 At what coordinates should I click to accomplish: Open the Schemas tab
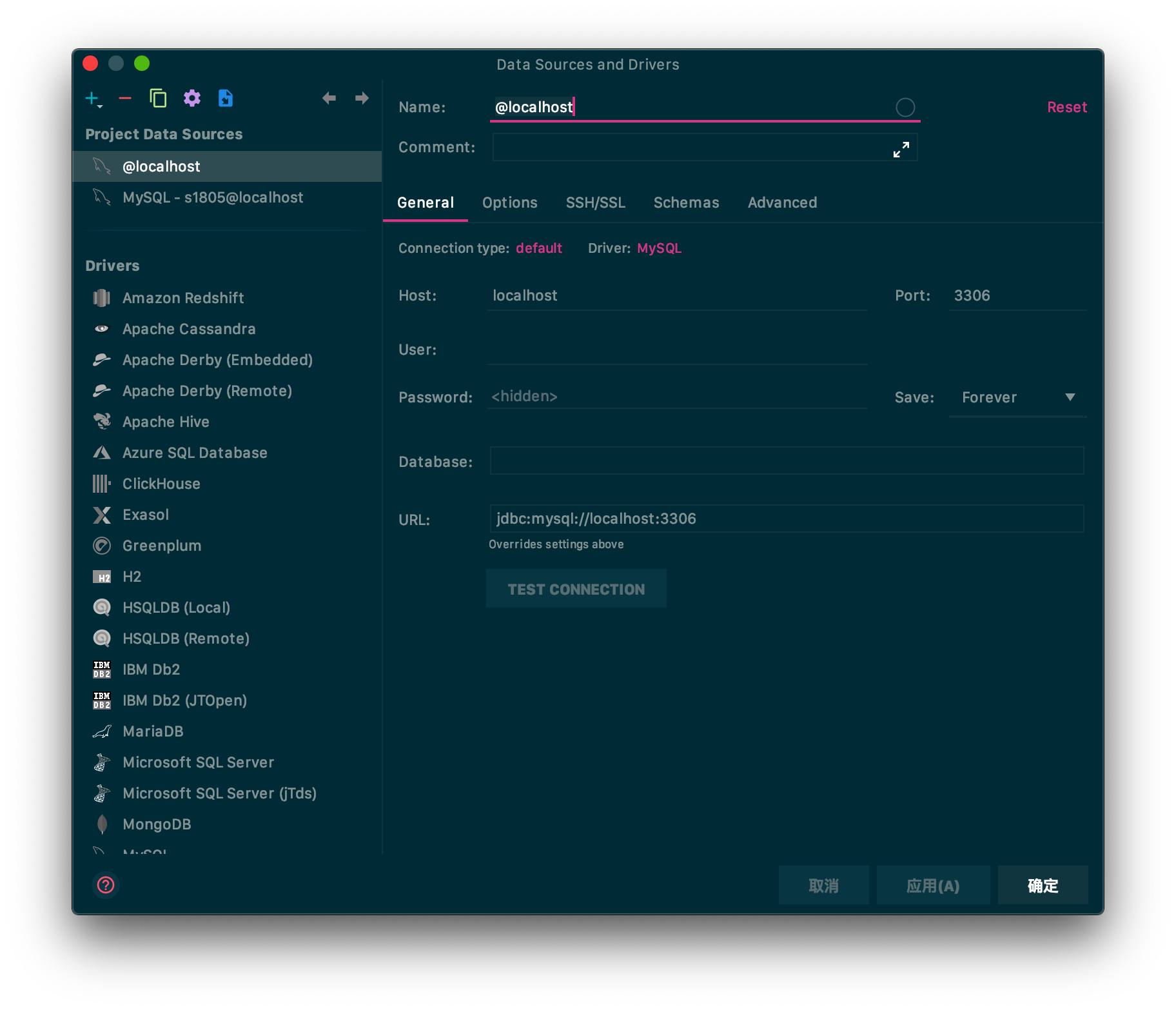(x=686, y=203)
